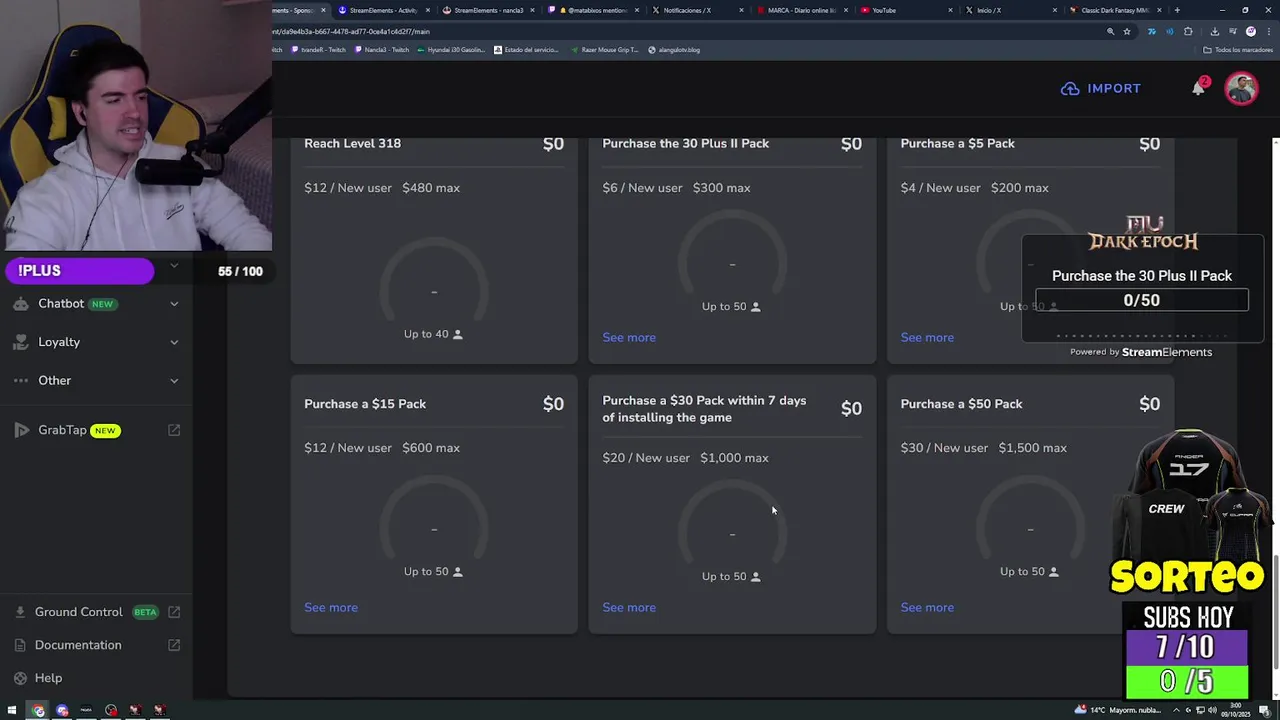Screen dimensions: 1280x720
Task: Open the alangulotv.blog bookmark
Action: point(674,50)
